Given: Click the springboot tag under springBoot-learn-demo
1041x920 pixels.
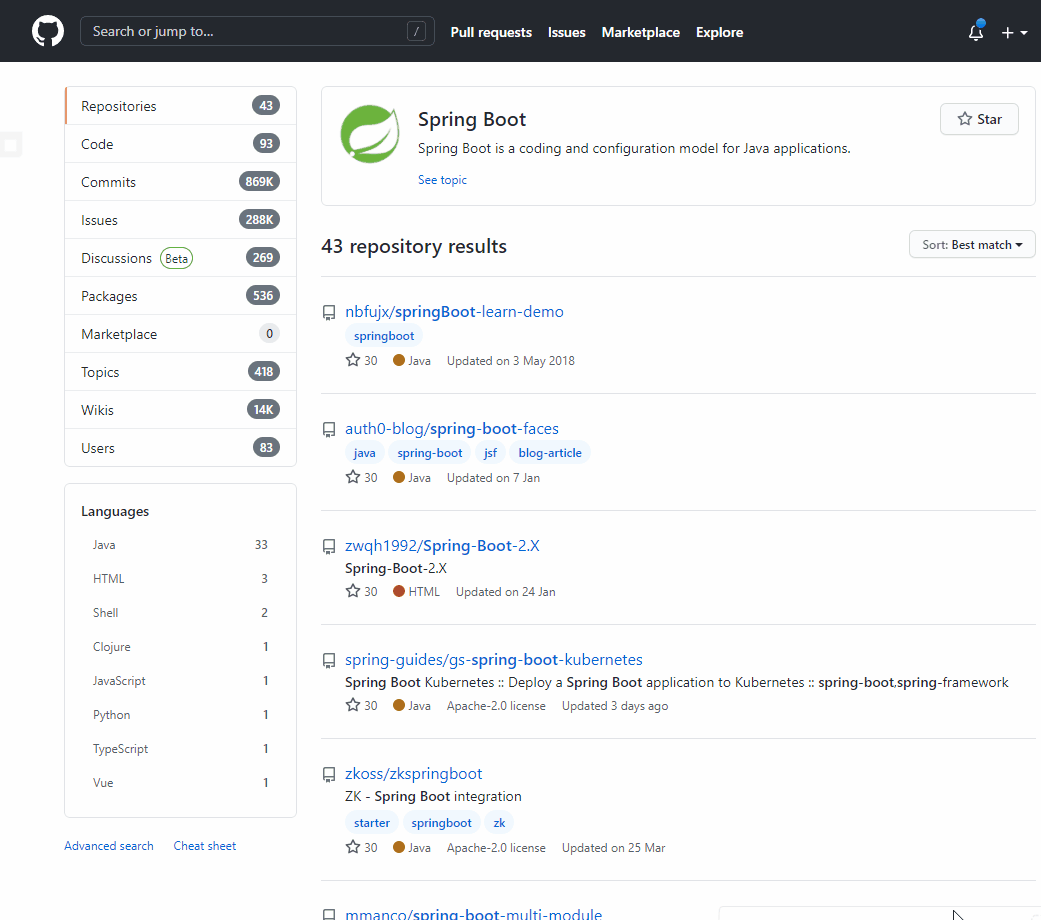Looking at the screenshot, I should (x=384, y=336).
